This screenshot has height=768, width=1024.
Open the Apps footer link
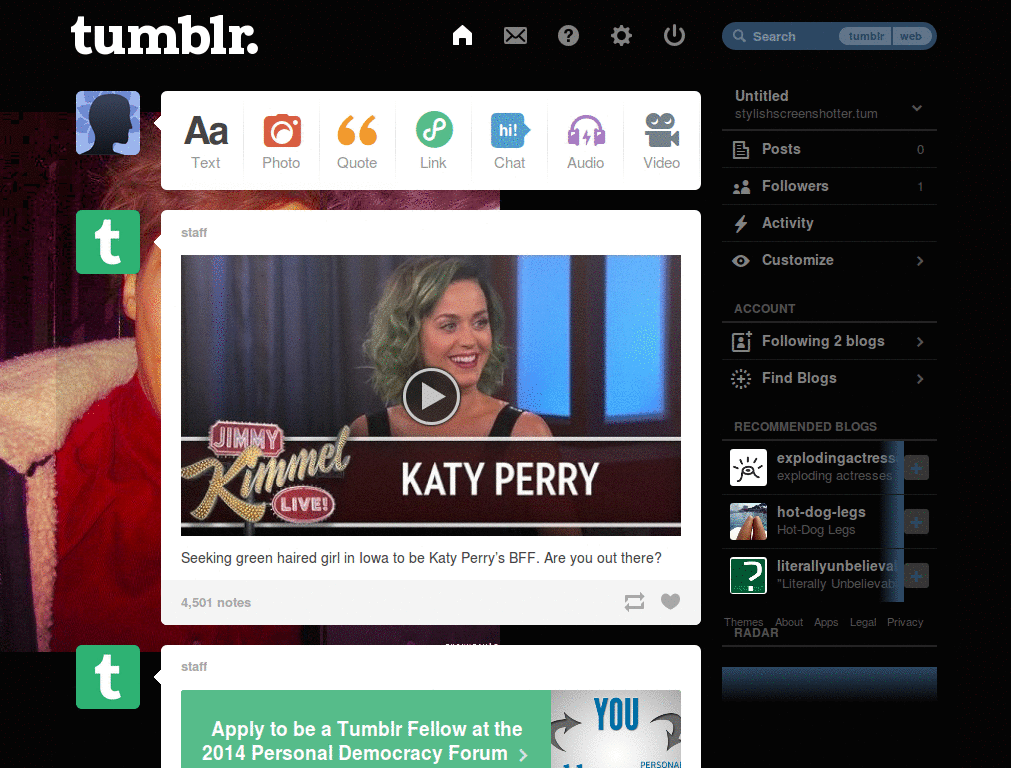click(826, 622)
